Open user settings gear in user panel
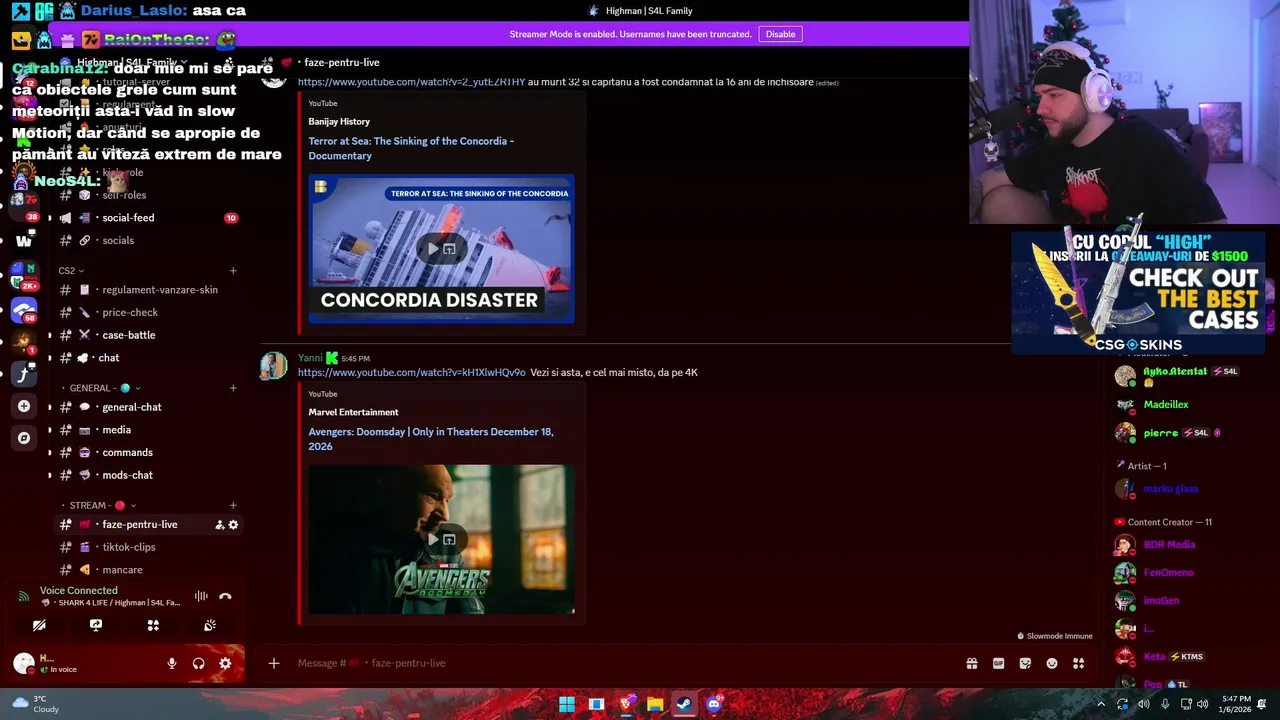Viewport: 1280px width, 720px height. click(x=225, y=663)
